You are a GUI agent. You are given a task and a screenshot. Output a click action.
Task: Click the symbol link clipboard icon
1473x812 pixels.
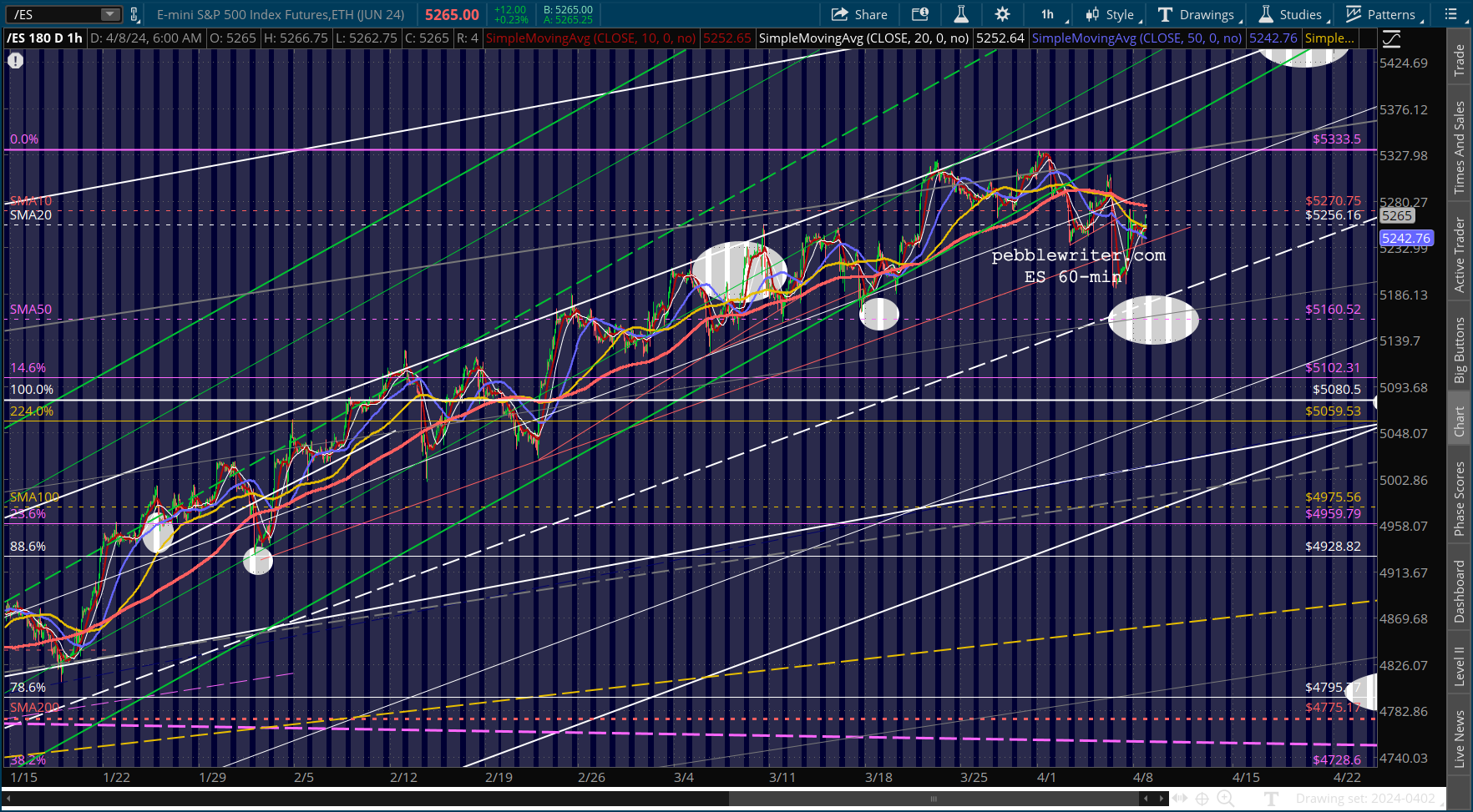point(134,14)
